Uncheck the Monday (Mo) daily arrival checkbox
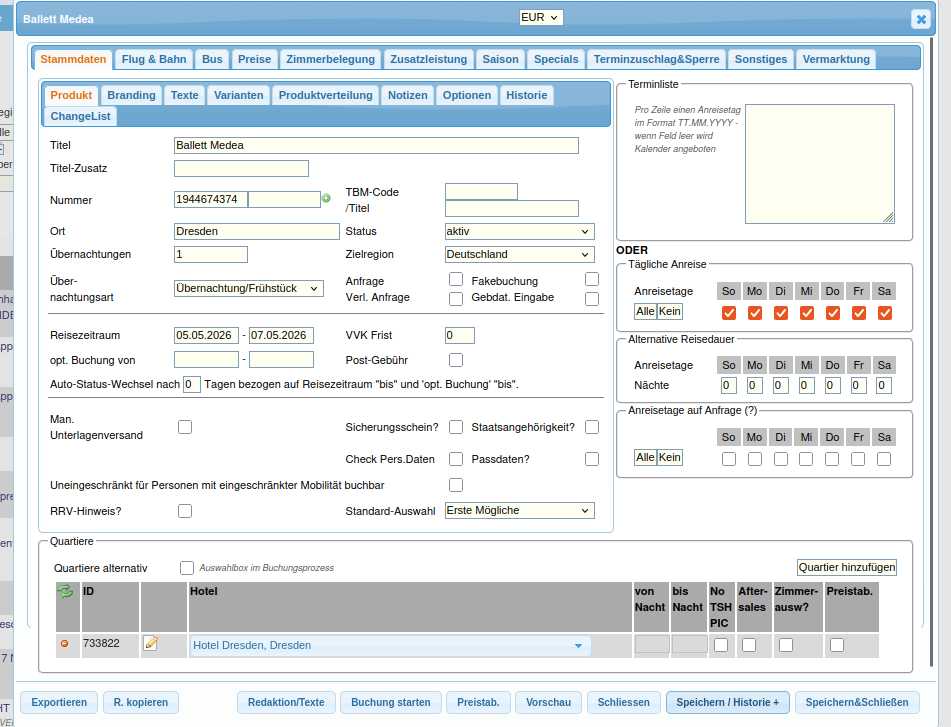 [x=755, y=313]
